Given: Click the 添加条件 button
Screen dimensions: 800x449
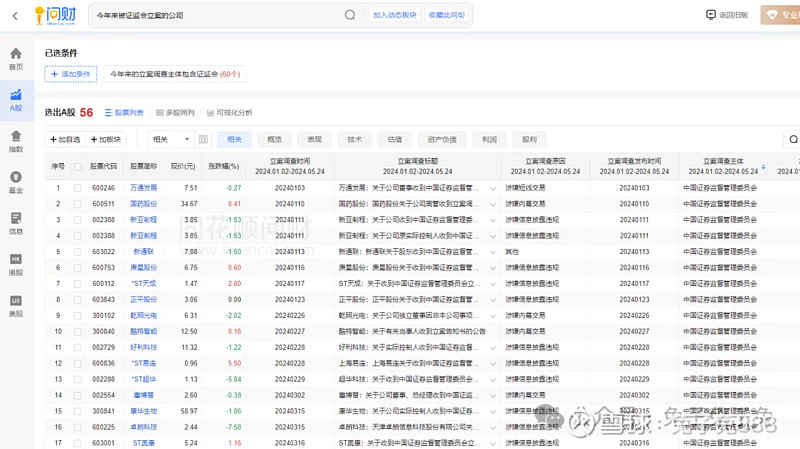Looking at the screenshot, I should (x=71, y=74).
